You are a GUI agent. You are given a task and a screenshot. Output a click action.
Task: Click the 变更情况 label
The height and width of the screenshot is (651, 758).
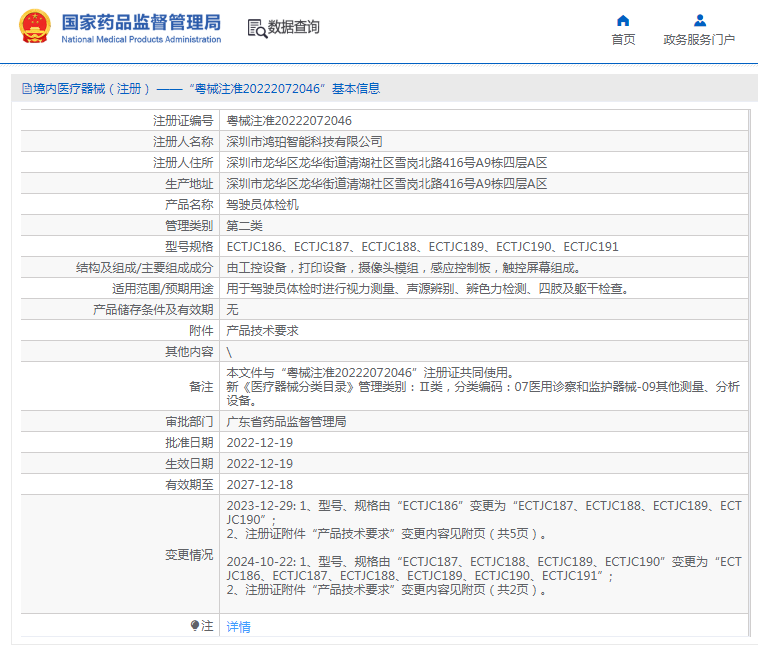click(189, 555)
